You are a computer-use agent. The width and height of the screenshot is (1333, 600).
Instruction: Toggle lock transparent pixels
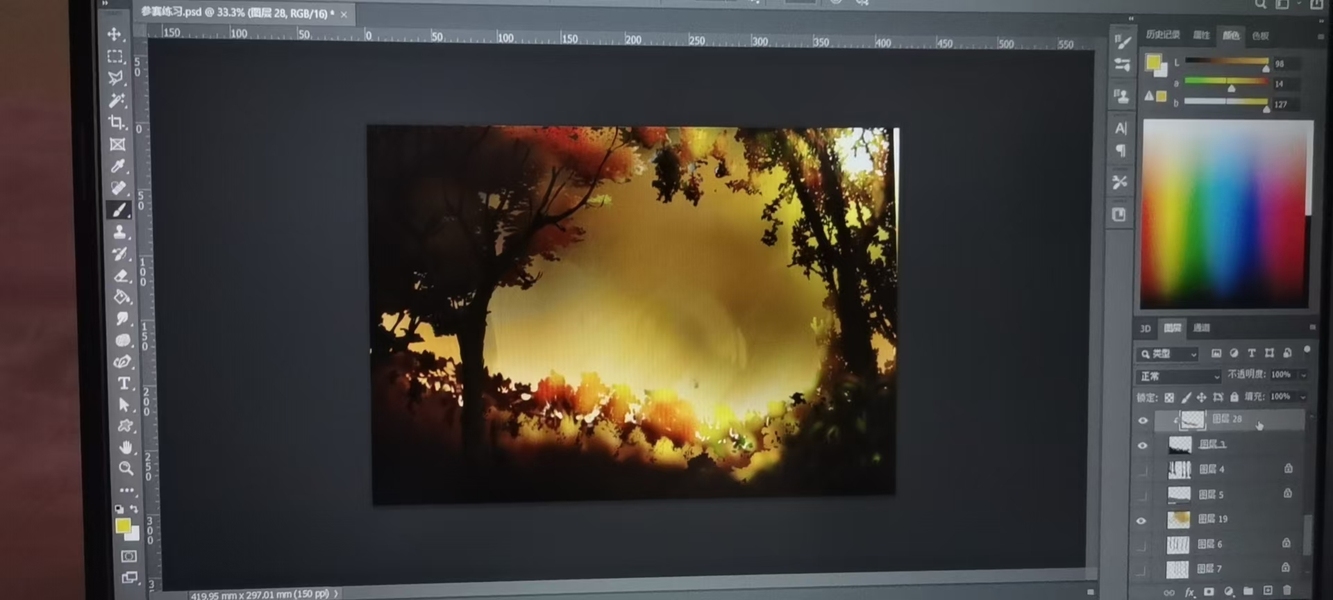click(1168, 397)
